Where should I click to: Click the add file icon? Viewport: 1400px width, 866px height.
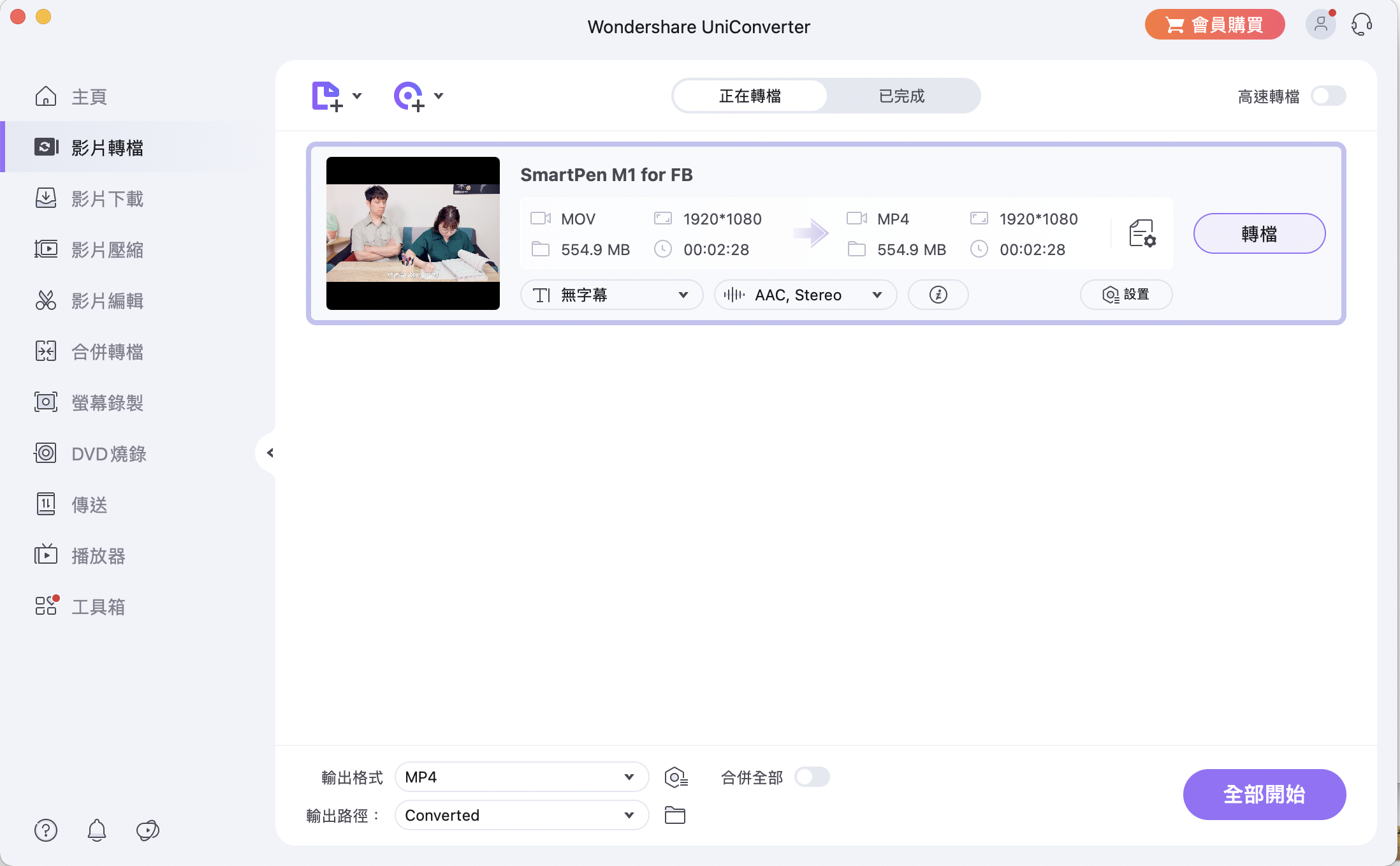tap(328, 96)
